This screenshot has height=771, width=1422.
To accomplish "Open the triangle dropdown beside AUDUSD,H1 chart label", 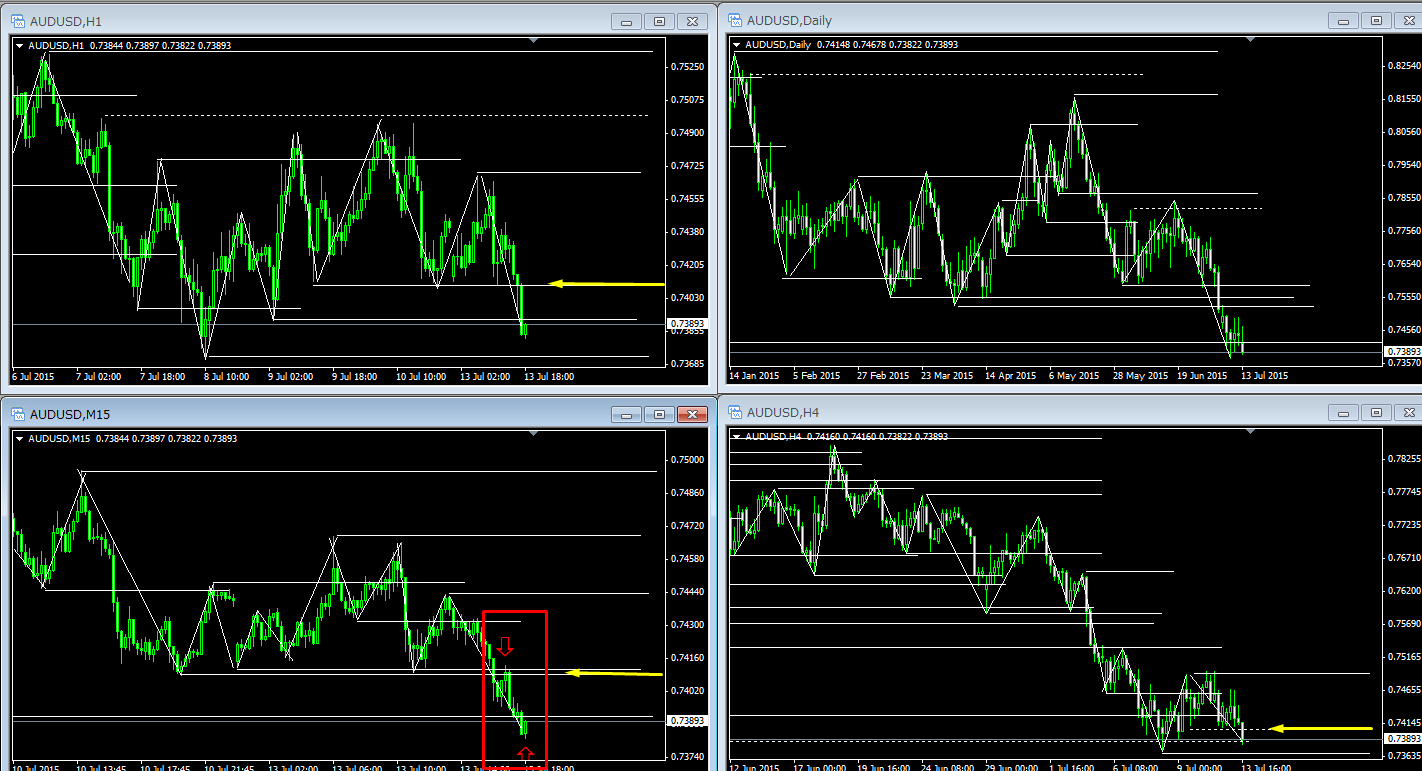I will [20, 45].
